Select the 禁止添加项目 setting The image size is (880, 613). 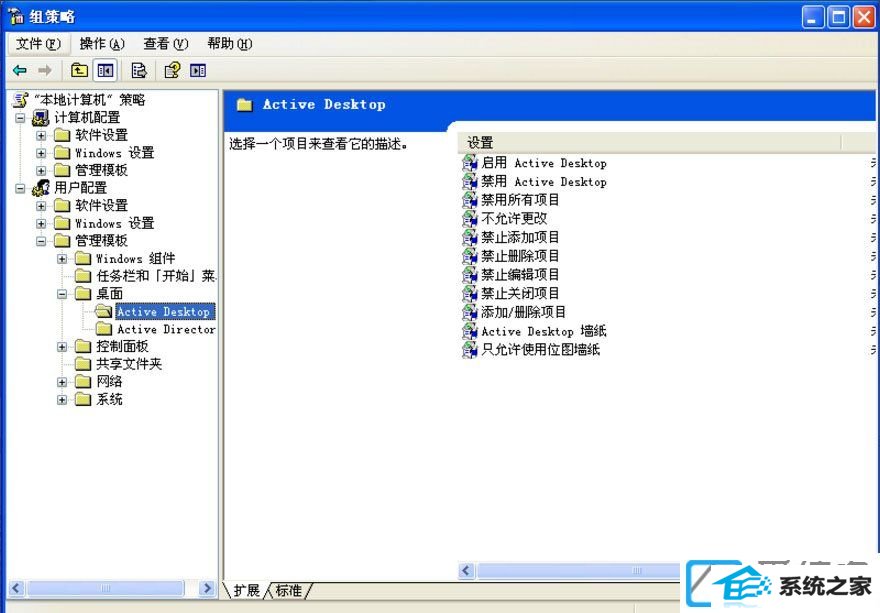point(520,237)
